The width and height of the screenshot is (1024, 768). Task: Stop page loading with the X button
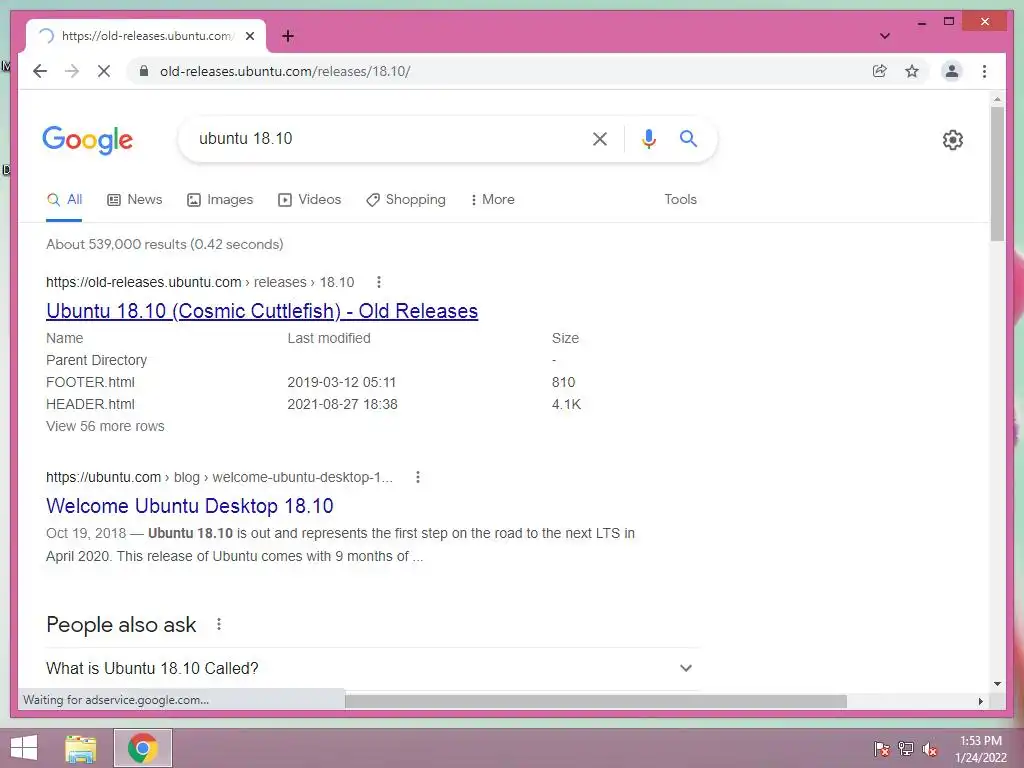coord(104,71)
